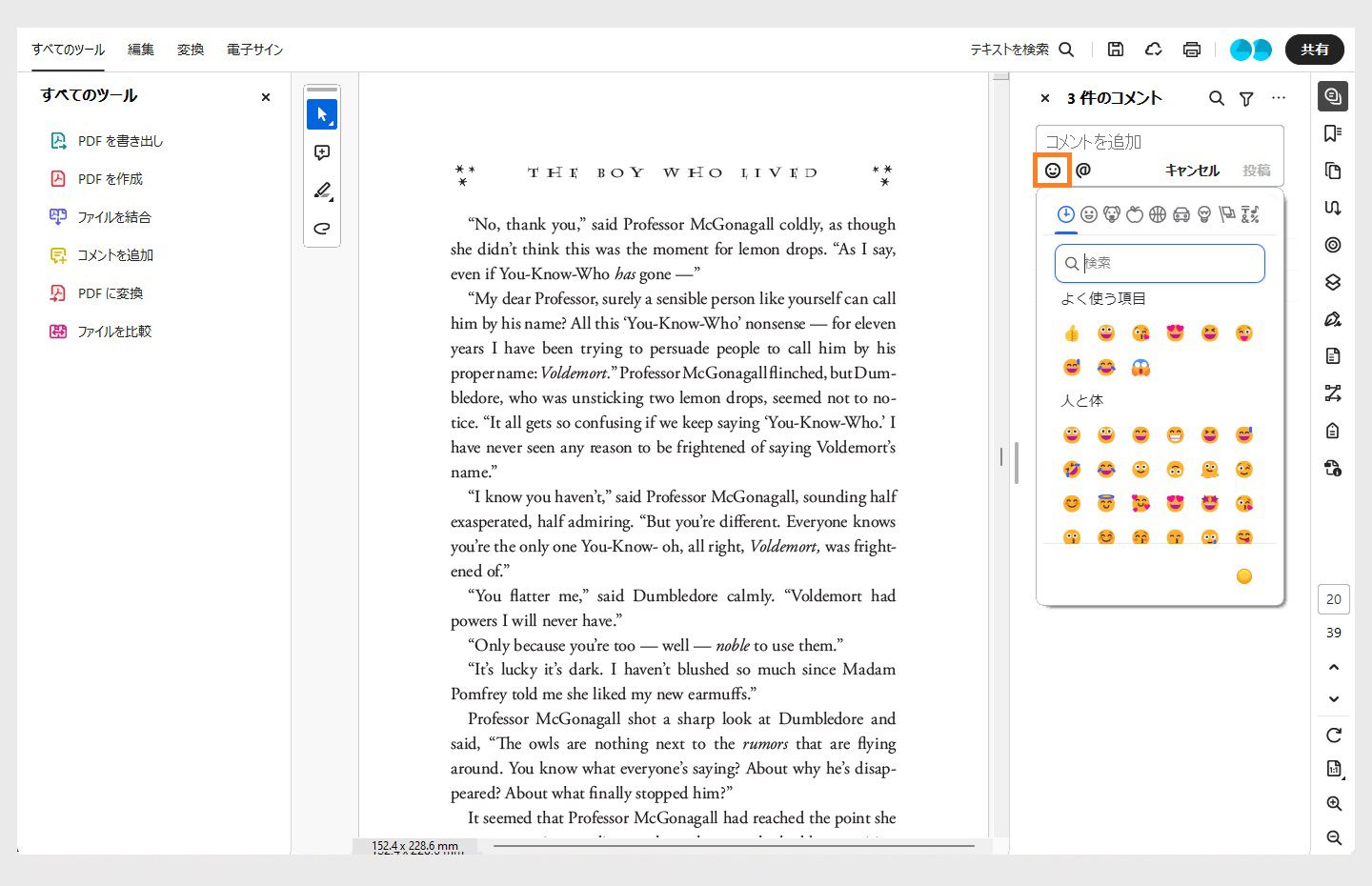Switch to activities emoji category tab

[1158, 214]
